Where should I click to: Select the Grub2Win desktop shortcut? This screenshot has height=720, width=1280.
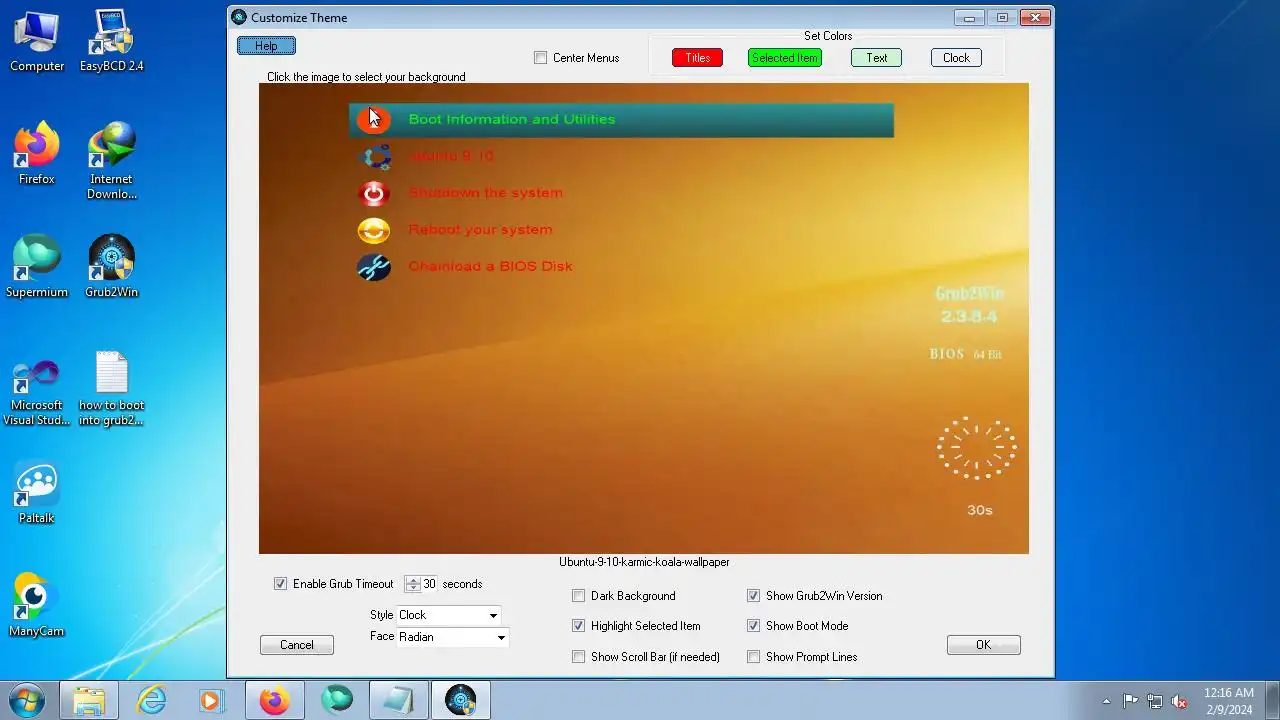click(112, 267)
